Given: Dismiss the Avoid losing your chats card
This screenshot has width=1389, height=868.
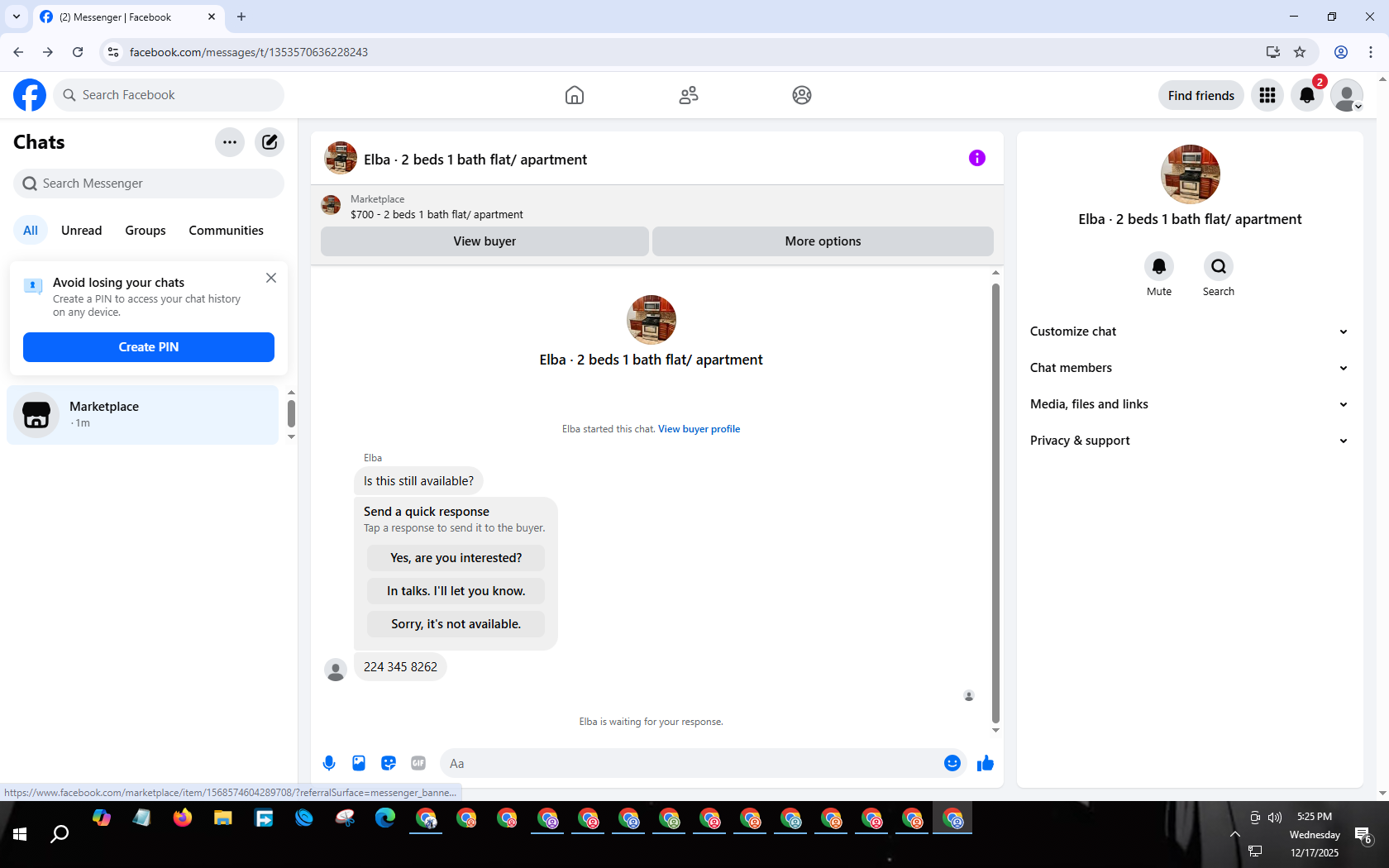Looking at the screenshot, I should click(x=271, y=278).
